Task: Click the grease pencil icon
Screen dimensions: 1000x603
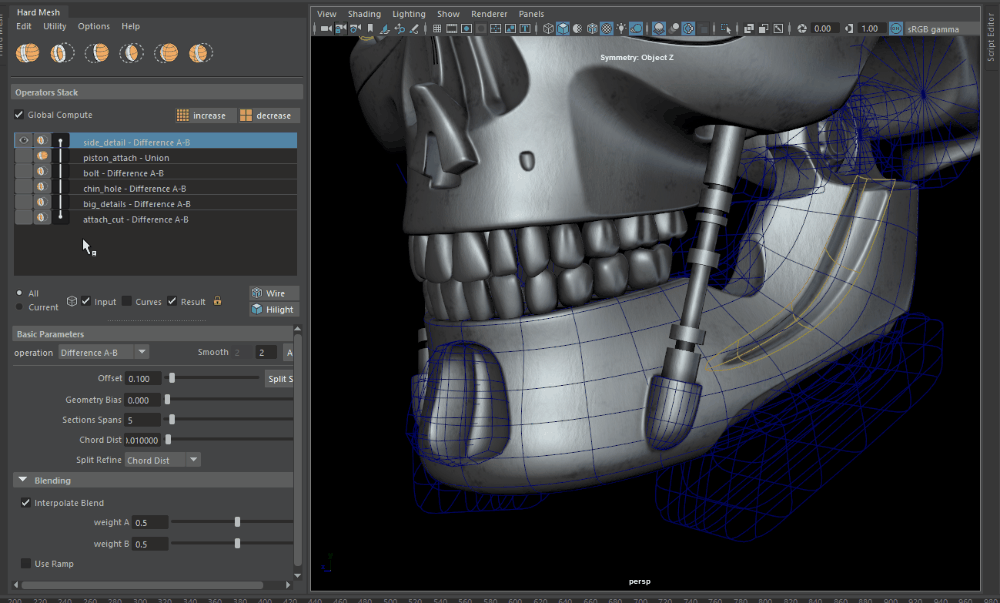Action: pos(413,29)
